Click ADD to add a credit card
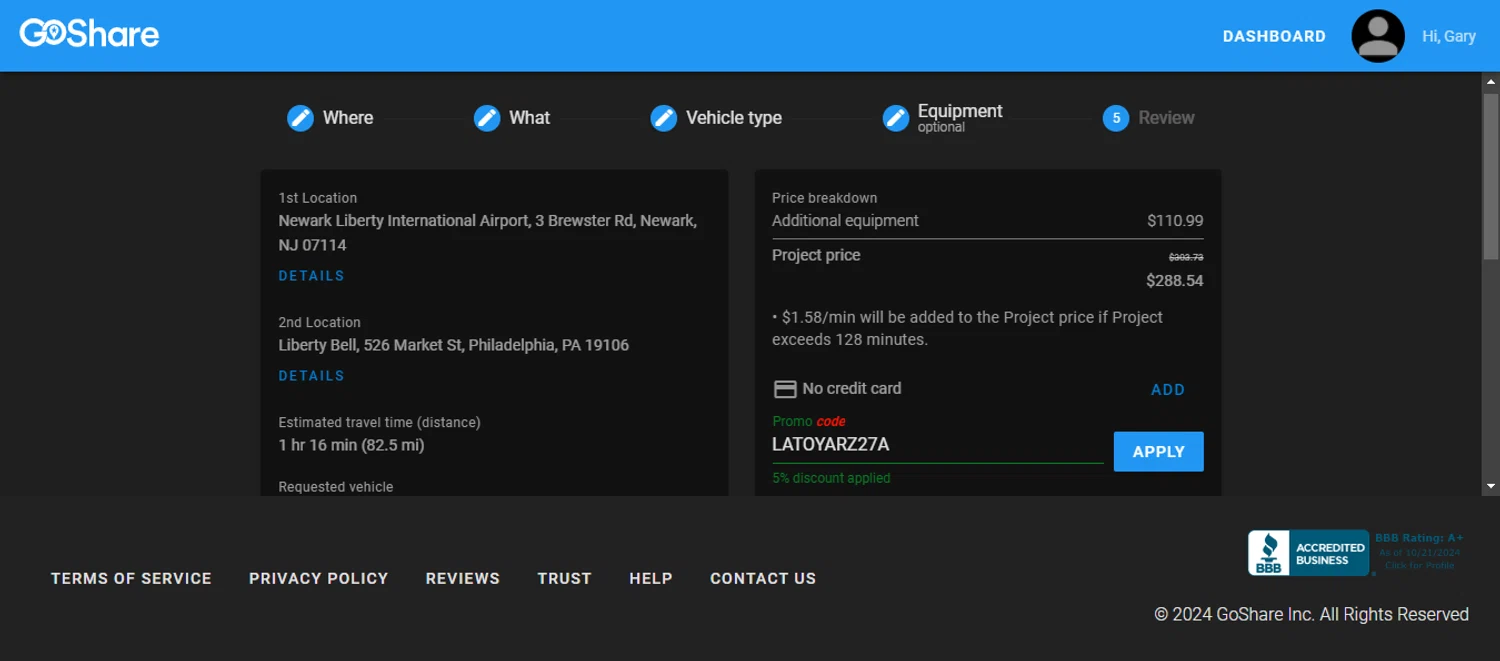Image resolution: width=1500 pixels, height=661 pixels. 1167,390
